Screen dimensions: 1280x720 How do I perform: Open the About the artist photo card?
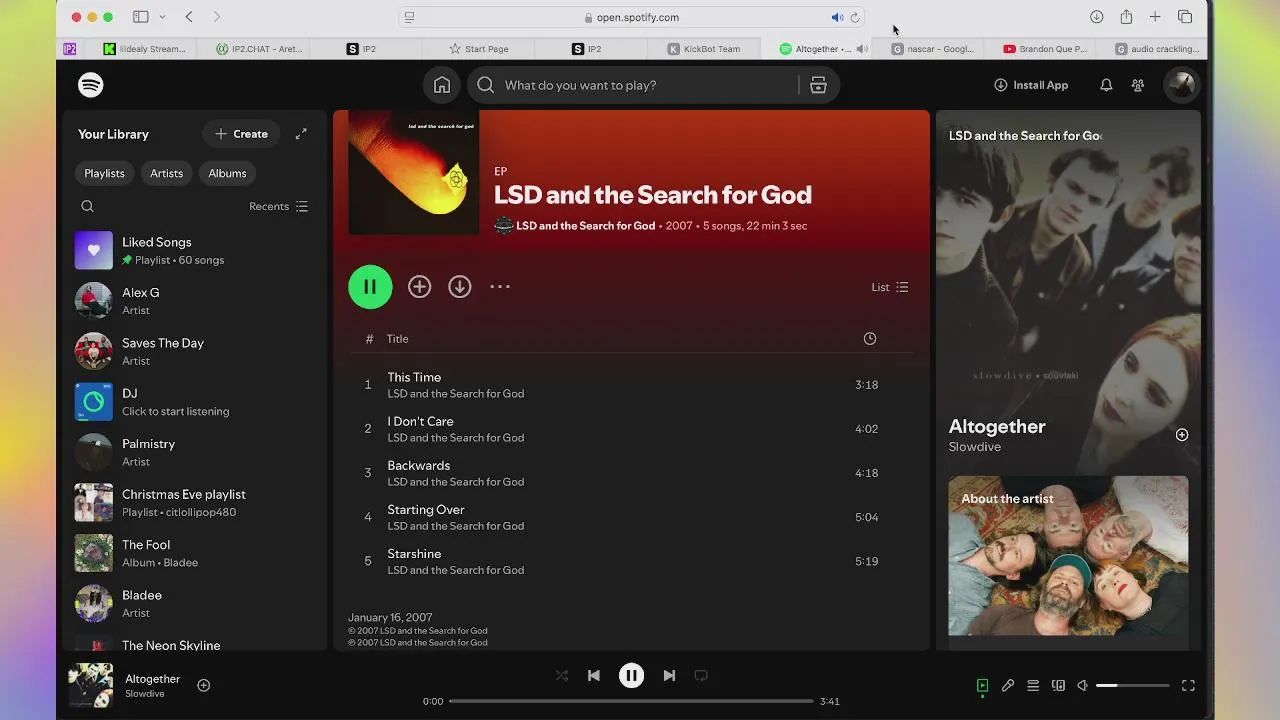pyautogui.click(x=1068, y=556)
